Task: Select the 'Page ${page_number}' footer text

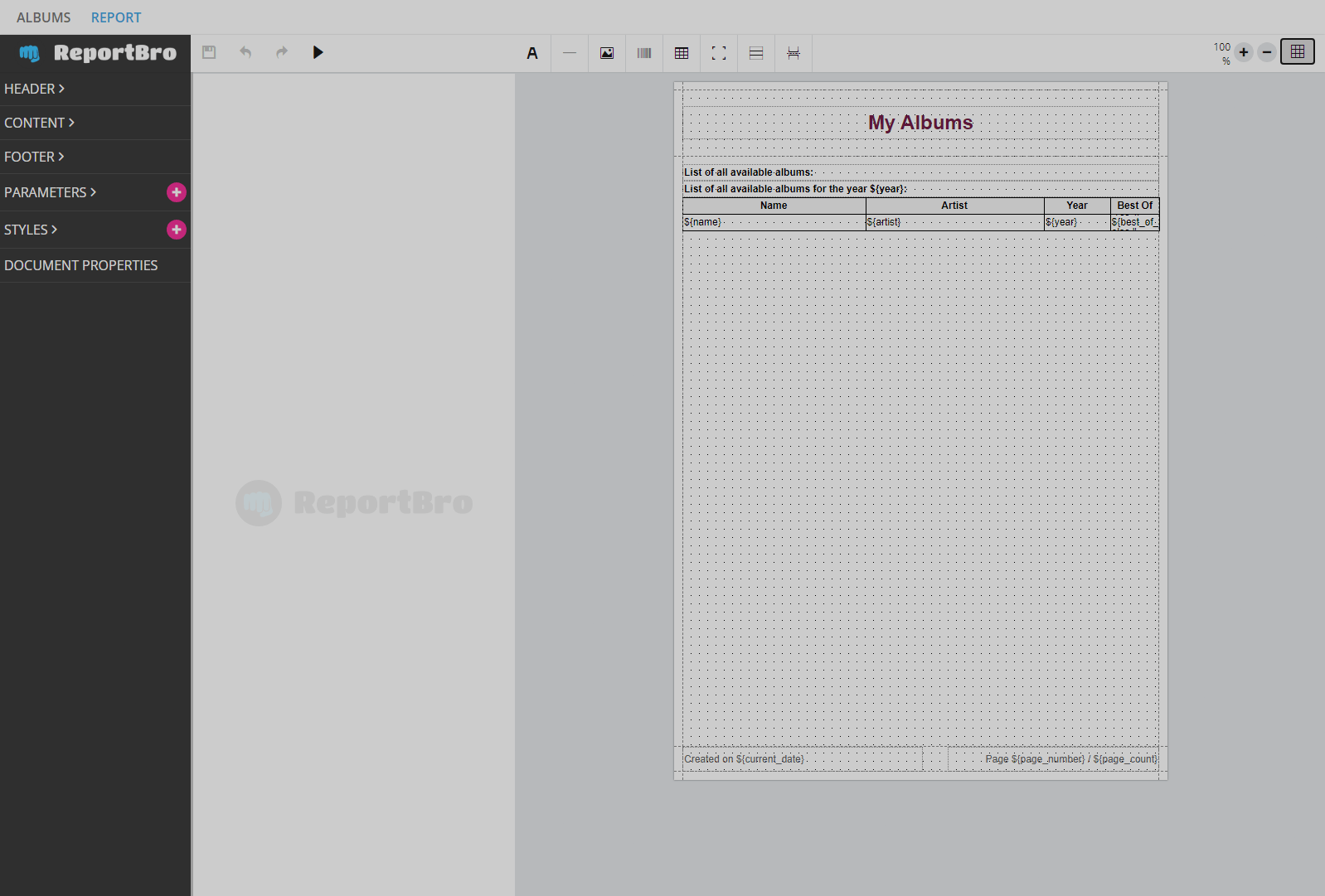Action: pos(1053,759)
